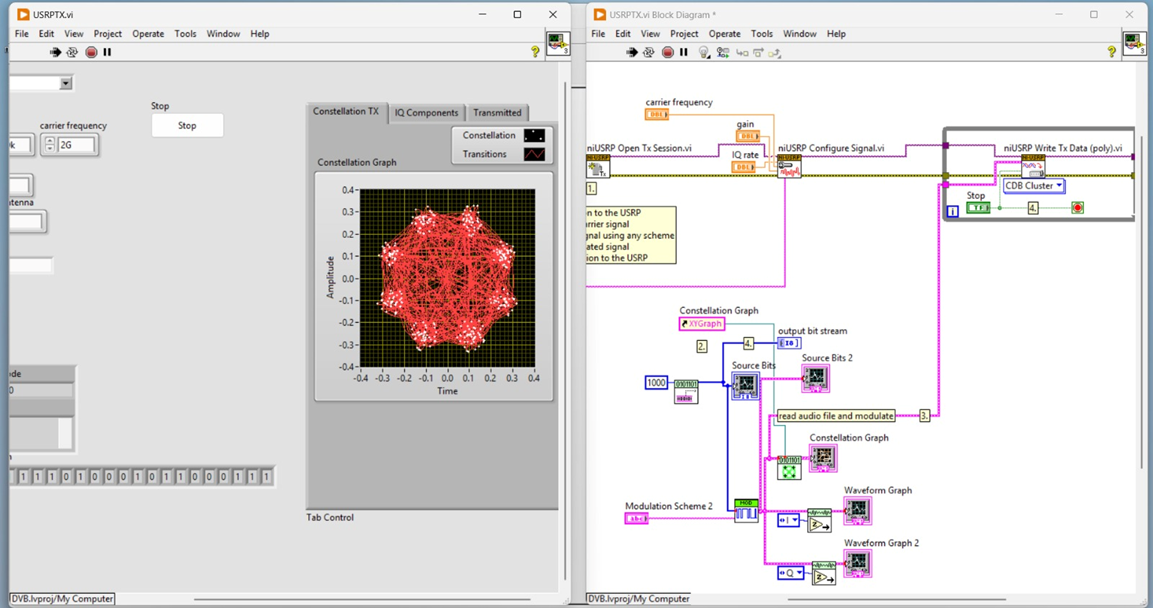Viewport: 1153px width, 608px height.
Task: Click front panel vertical scrollbar
Action: click(x=565, y=331)
